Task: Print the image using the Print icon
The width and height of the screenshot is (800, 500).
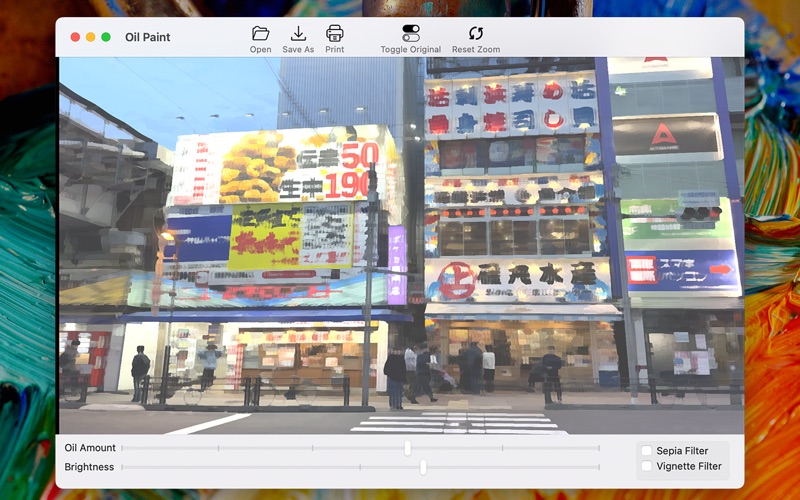Action: click(335, 34)
